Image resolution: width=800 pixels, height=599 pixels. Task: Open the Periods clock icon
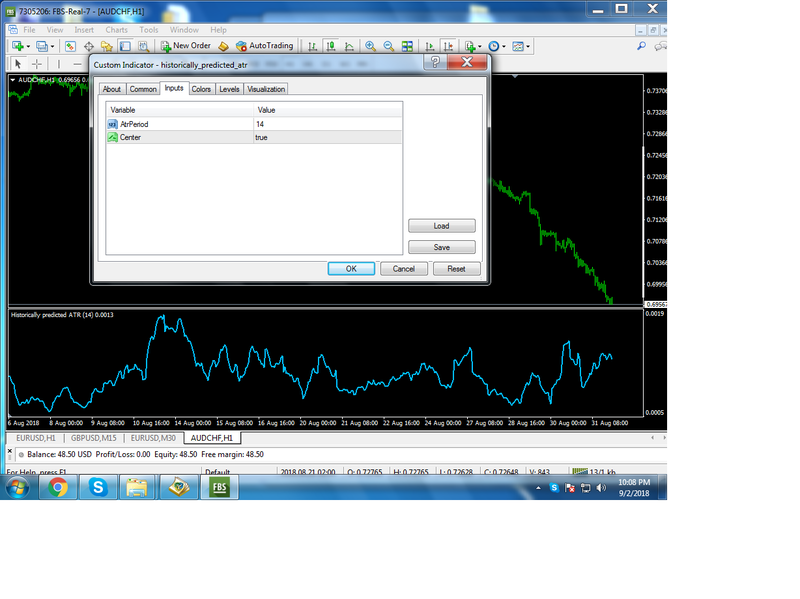tap(493, 46)
